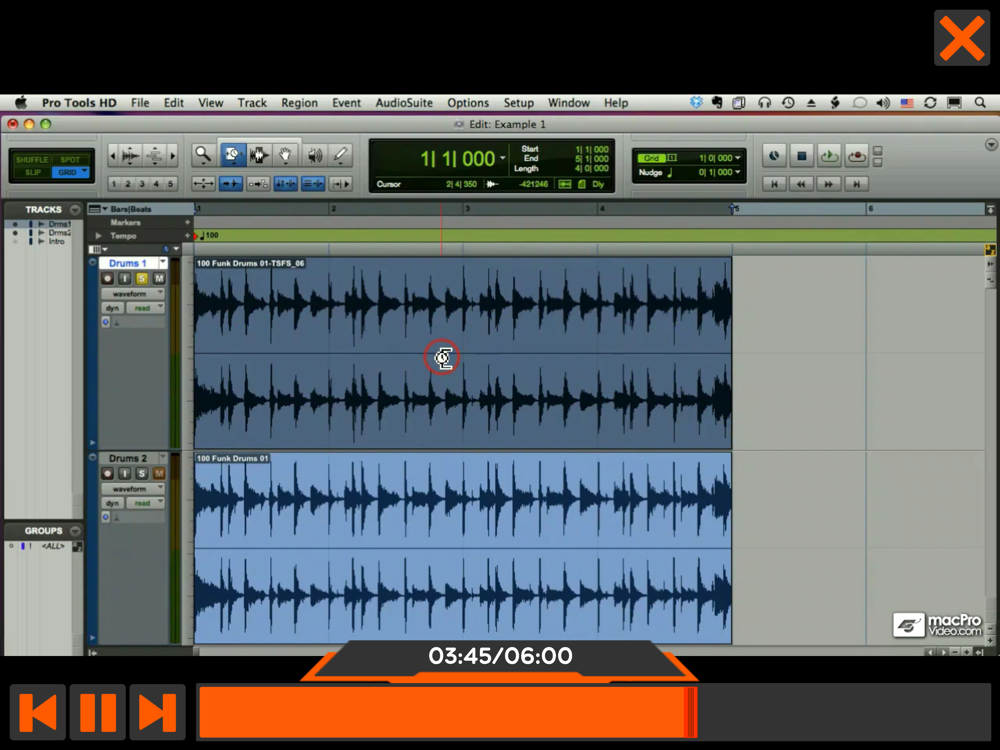1000x750 pixels.
Task: Open the Groups list options menu
Action: tap(75, 531)
